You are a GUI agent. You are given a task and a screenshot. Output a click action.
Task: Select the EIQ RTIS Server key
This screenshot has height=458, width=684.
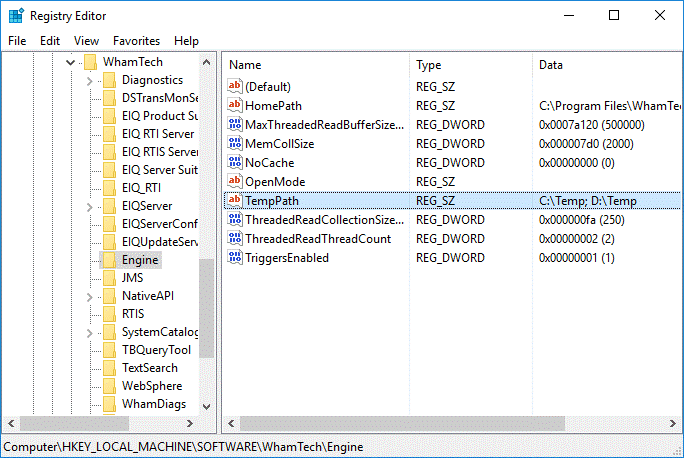point(160,152)
